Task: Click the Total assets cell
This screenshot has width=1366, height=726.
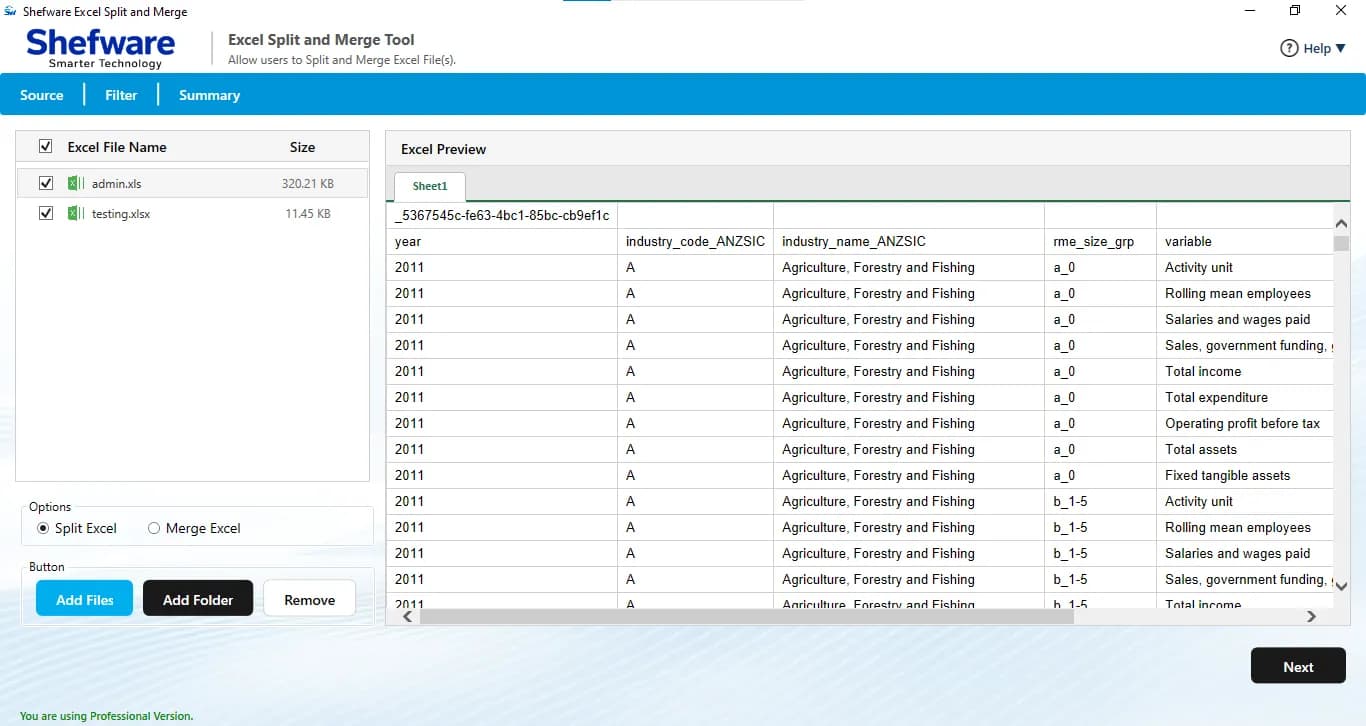Action: tap(1244, 449)
